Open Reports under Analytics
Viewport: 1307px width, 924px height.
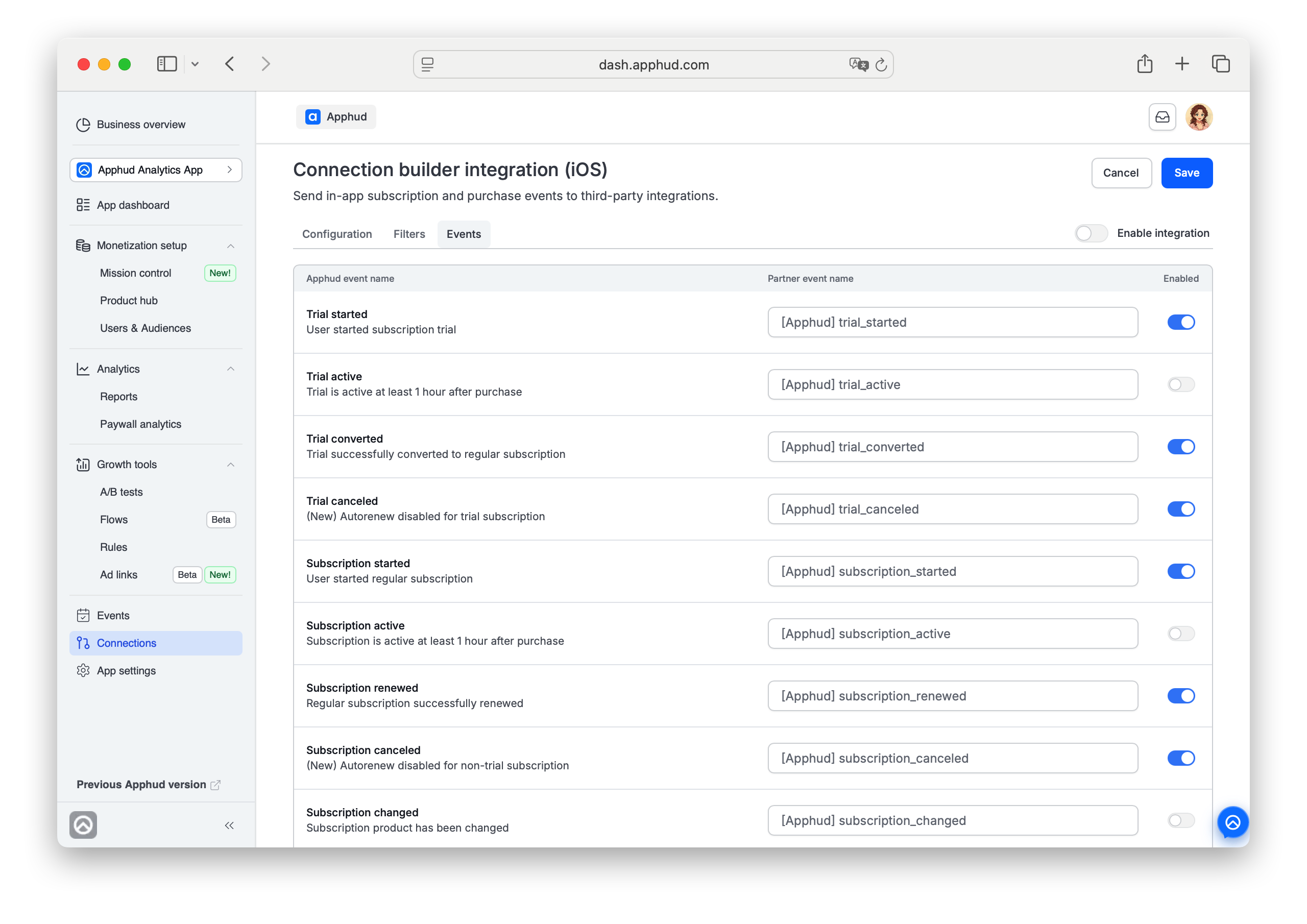click(118, 397)
